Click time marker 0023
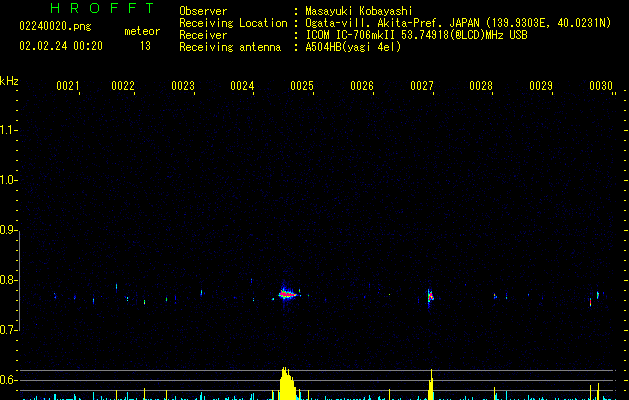This screenshot has width=629, height=400. (183, 86)
